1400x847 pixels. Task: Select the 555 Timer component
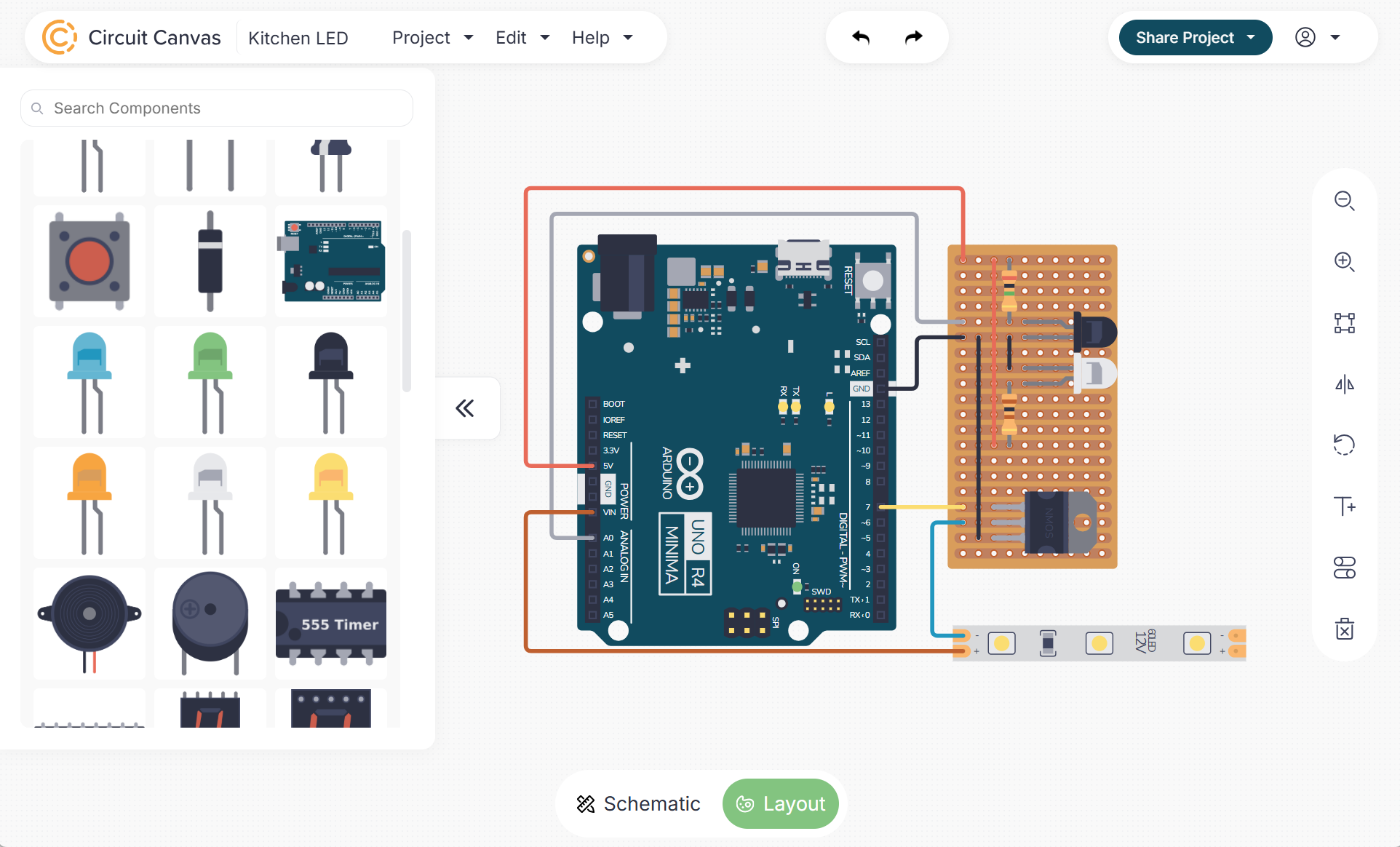(x=330, y=624)
